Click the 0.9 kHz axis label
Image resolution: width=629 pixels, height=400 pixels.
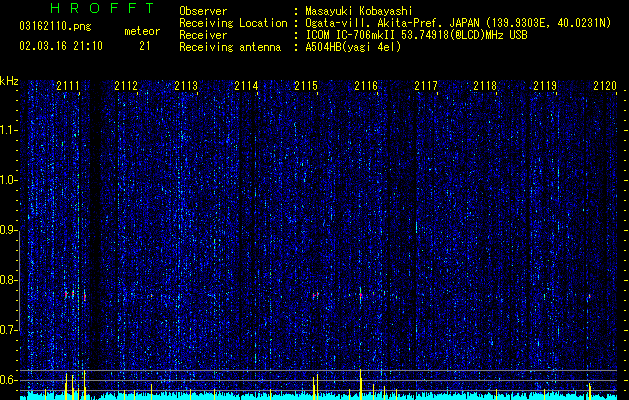9,230
